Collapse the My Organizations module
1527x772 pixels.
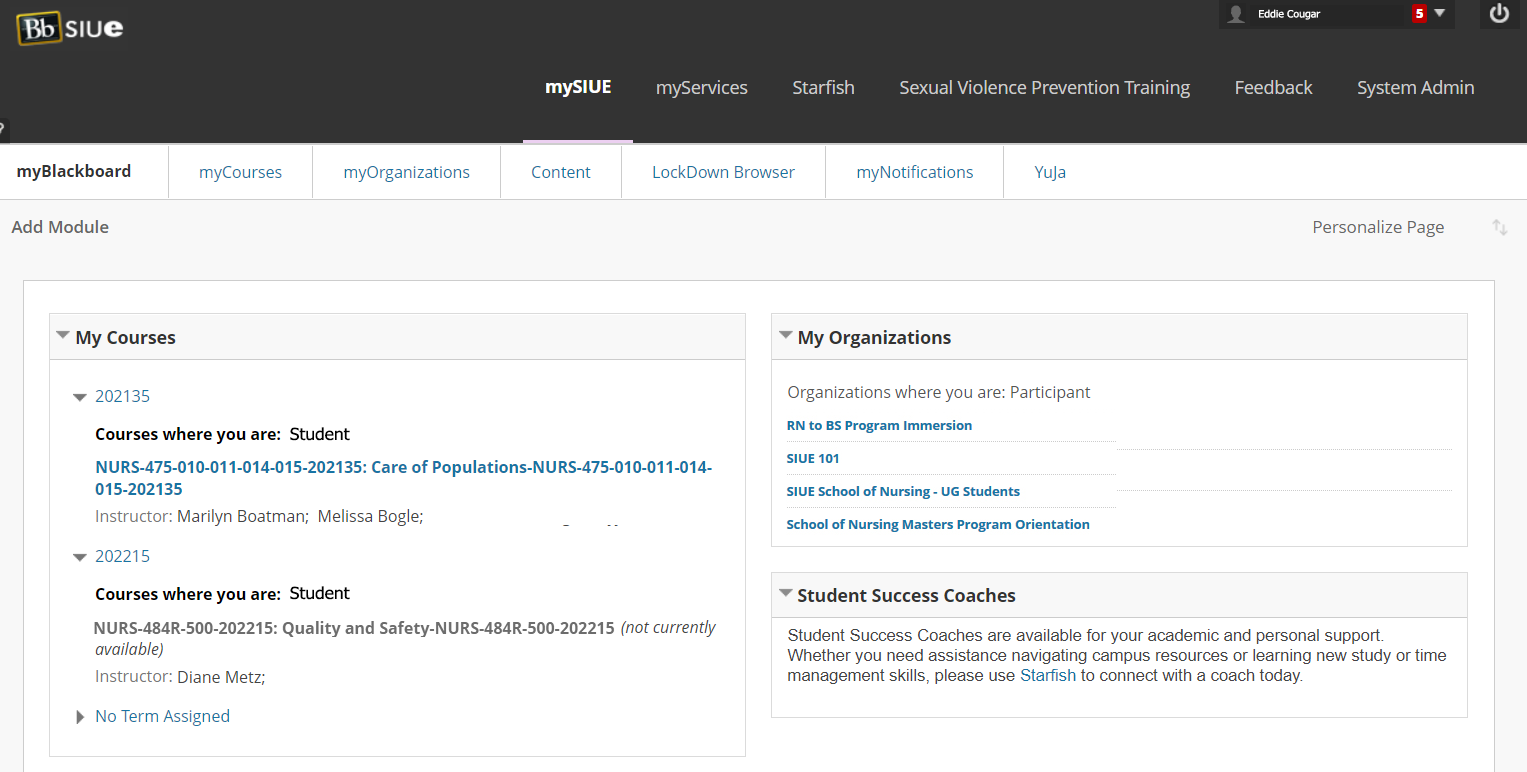point(785,336)
